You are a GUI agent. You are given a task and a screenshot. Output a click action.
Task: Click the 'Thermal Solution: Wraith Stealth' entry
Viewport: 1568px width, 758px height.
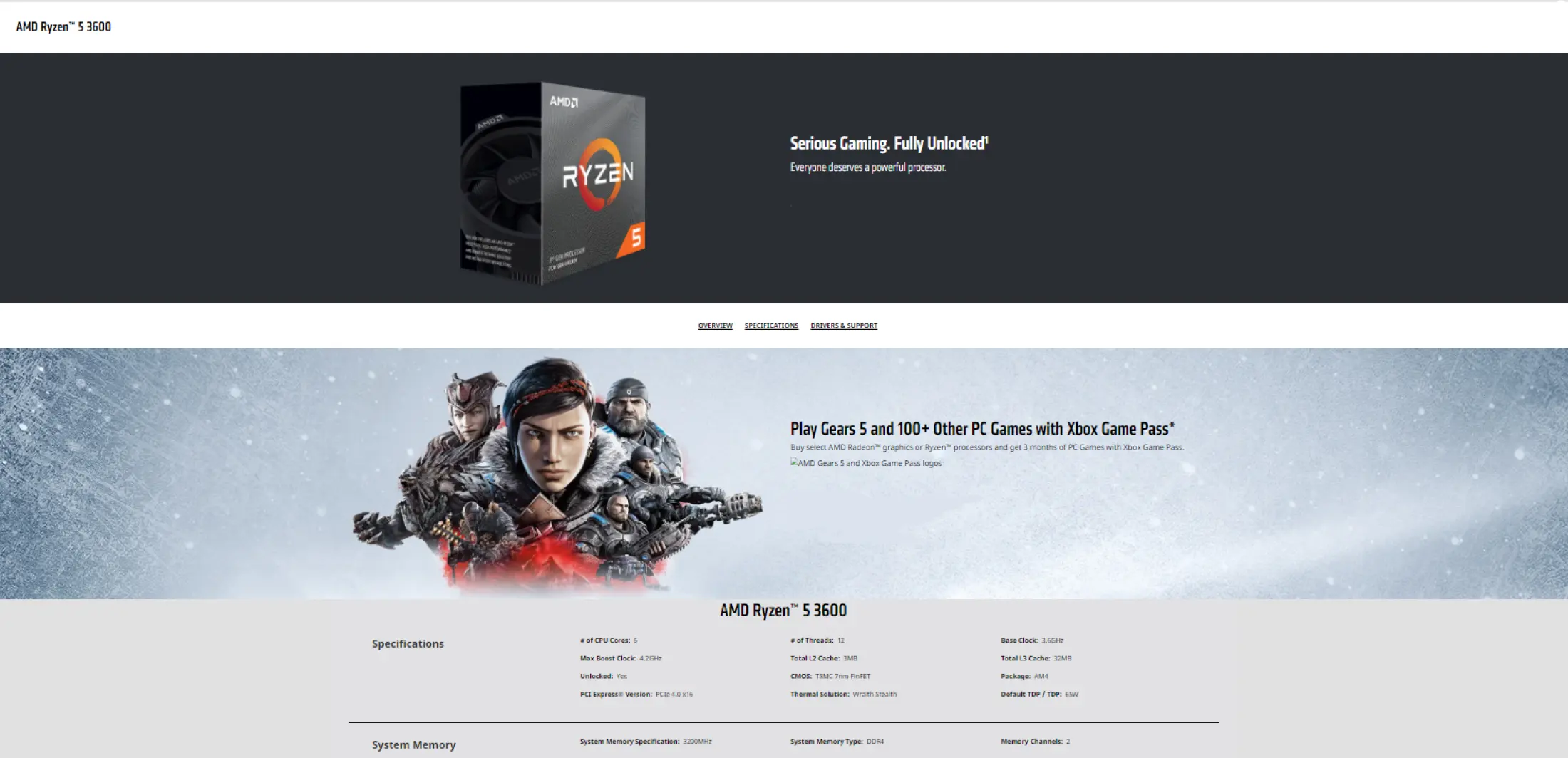pyautogui.click(x=843, y=694)
